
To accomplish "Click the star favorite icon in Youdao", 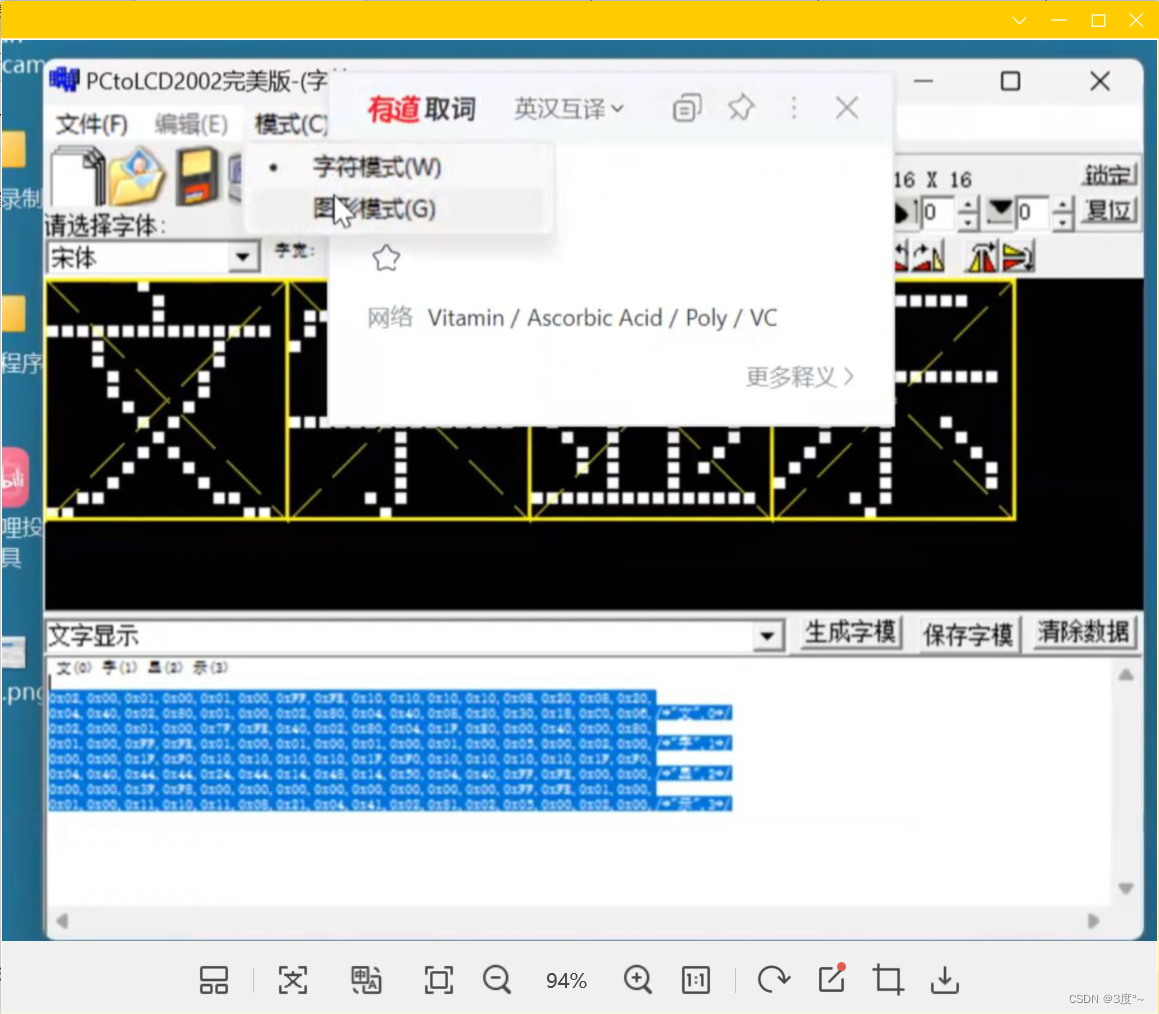I will click(386, 258).
